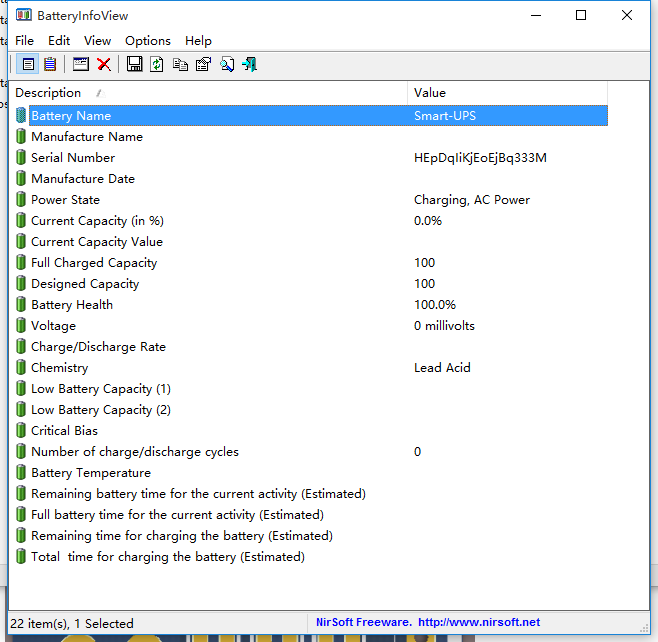658x642 pixels.
Task: Click the Exit door icon in toolbar
Action: click(x=250, y=65)
